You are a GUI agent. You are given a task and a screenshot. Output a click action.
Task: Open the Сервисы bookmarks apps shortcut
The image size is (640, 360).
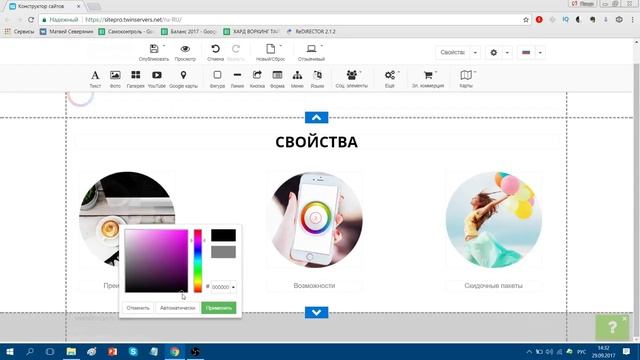[x=20, y=31]
